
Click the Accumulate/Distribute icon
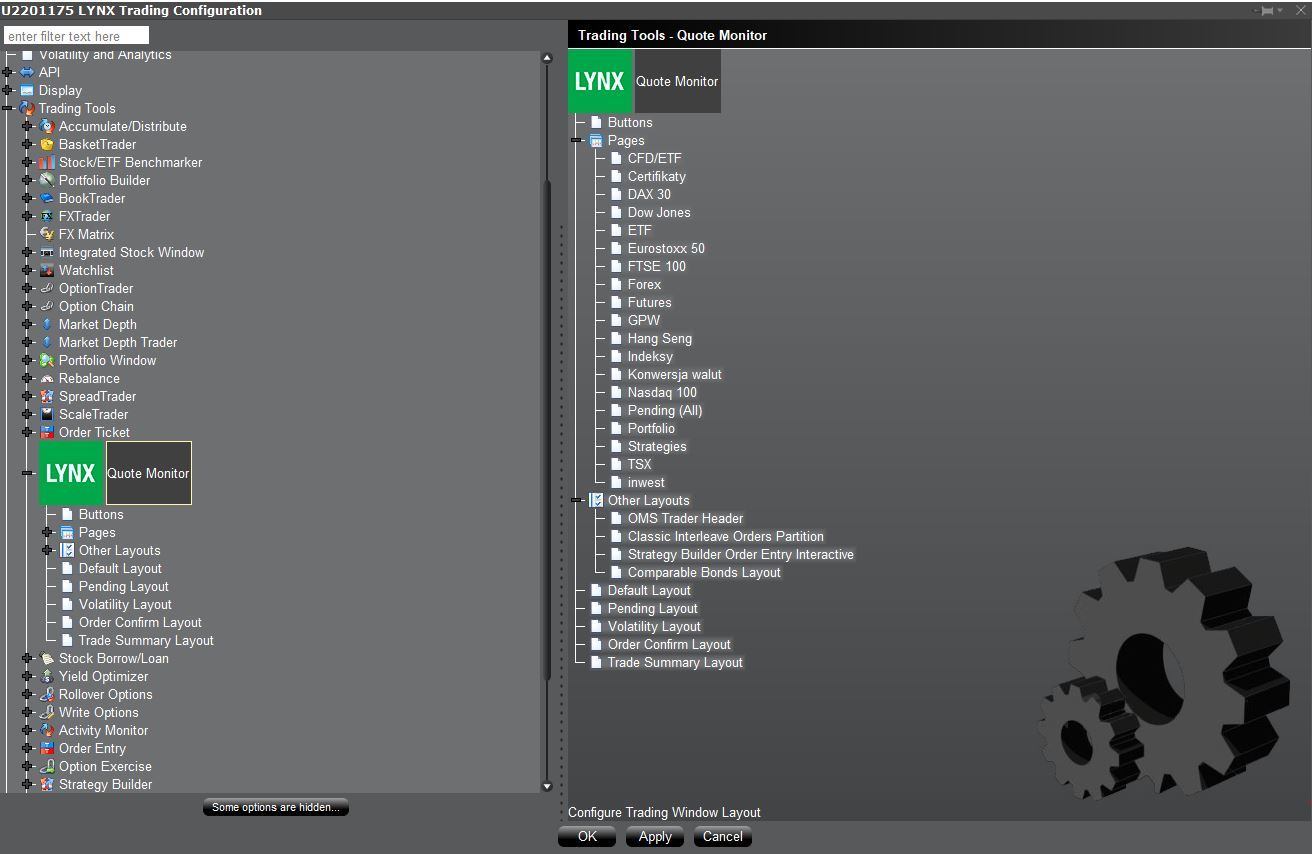point(46,126)
